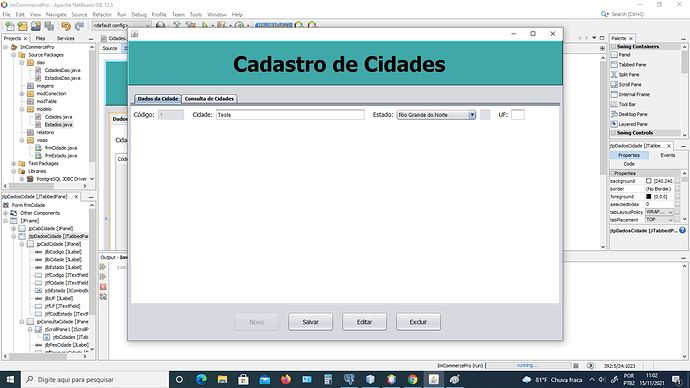The height and width of the screenshot is (388, 690).
Task: Click the Salvar button
Action: [310, 322]
